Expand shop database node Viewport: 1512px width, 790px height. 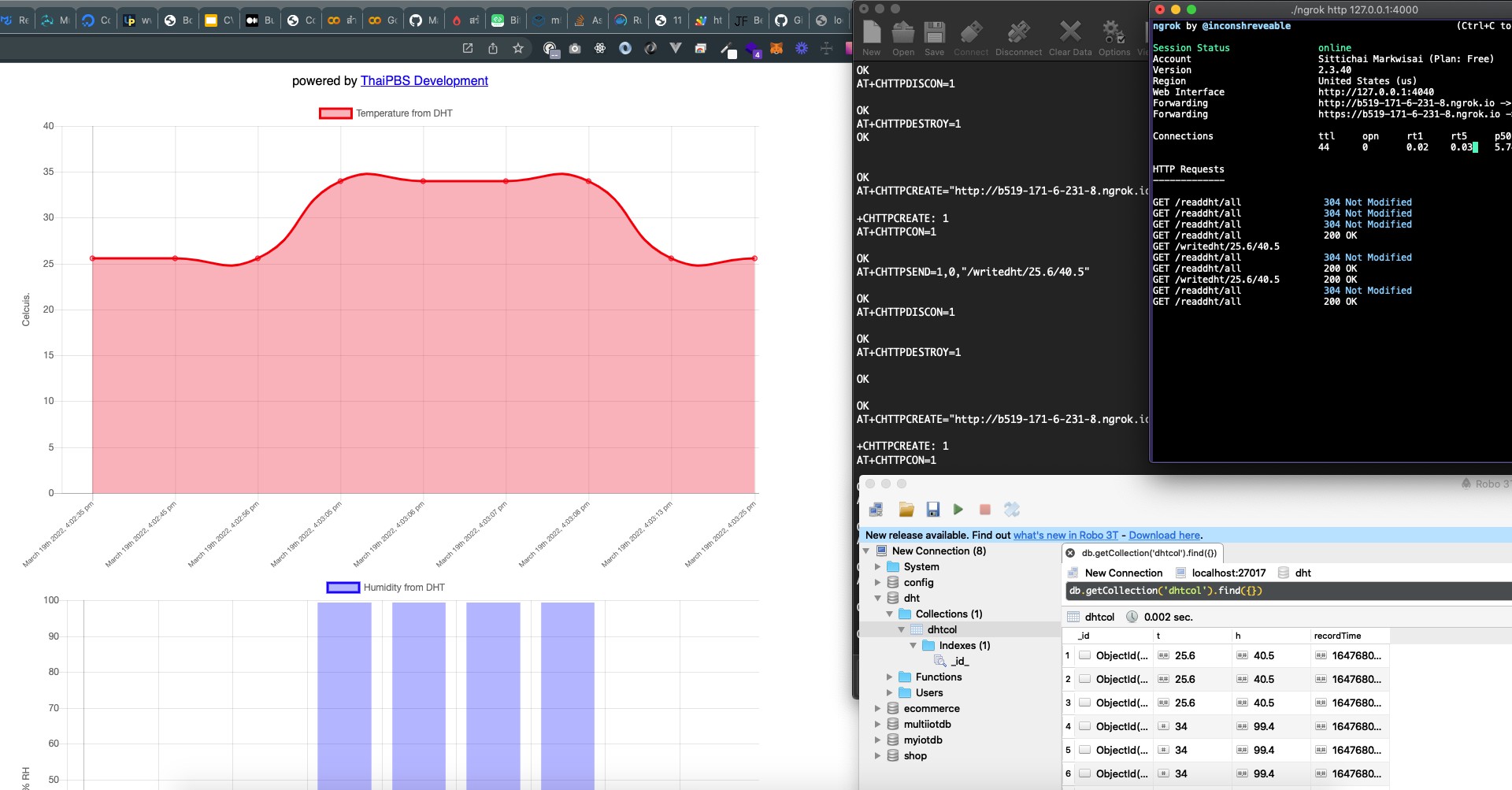pyautogui.click(x=878, y=755)
